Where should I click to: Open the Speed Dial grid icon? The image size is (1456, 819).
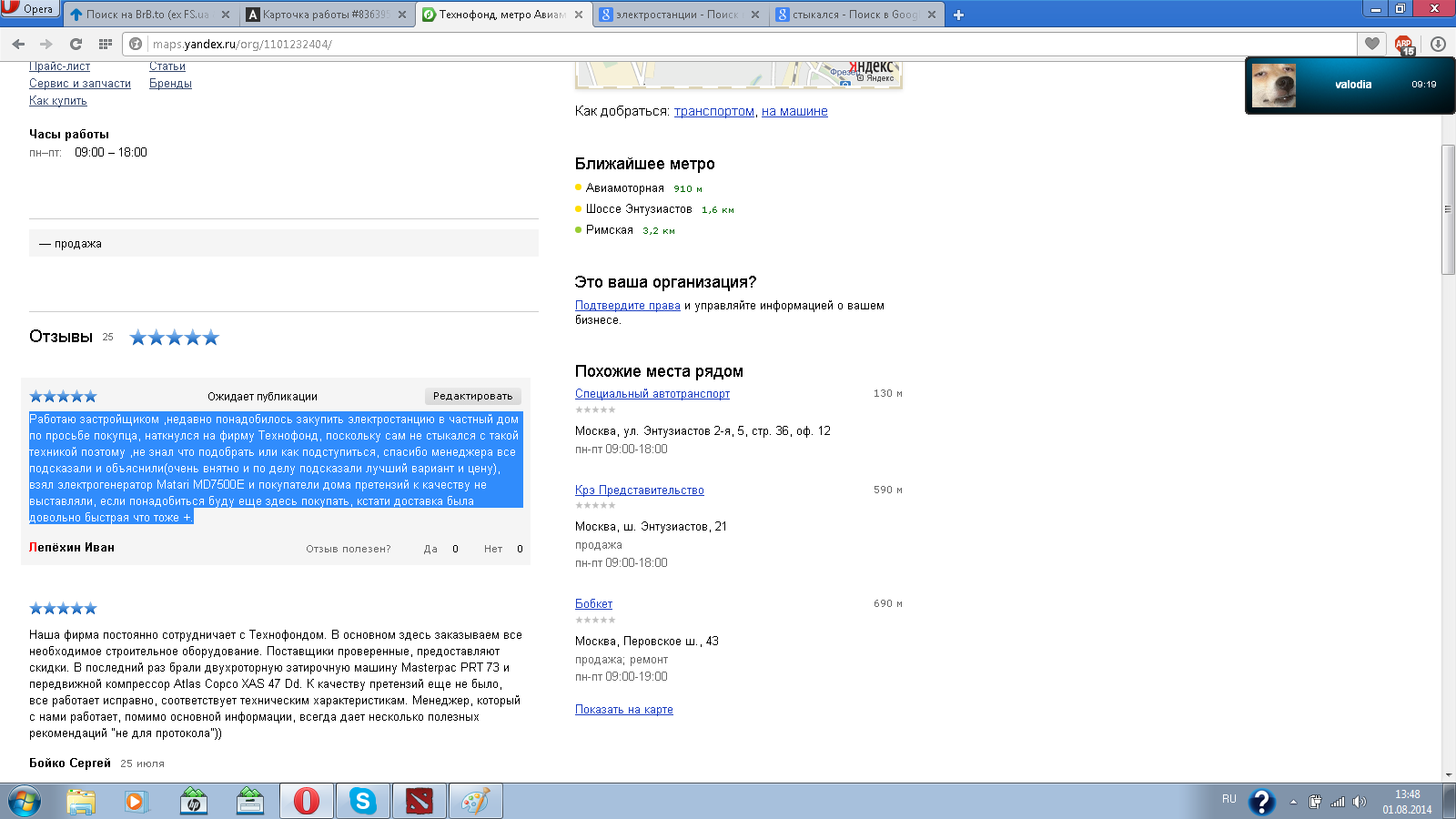tap(105, 44)
